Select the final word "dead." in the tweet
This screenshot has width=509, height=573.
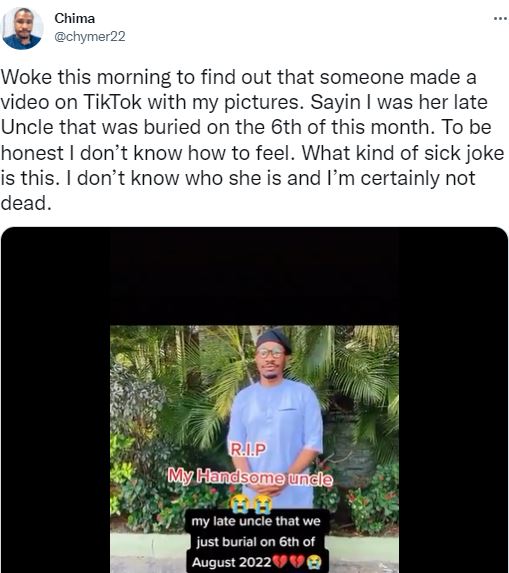click(x=26, y=203)
